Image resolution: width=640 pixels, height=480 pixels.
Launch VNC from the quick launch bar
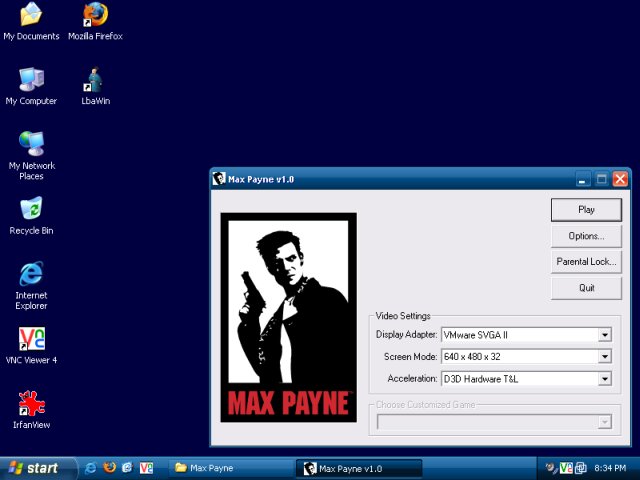147,468
